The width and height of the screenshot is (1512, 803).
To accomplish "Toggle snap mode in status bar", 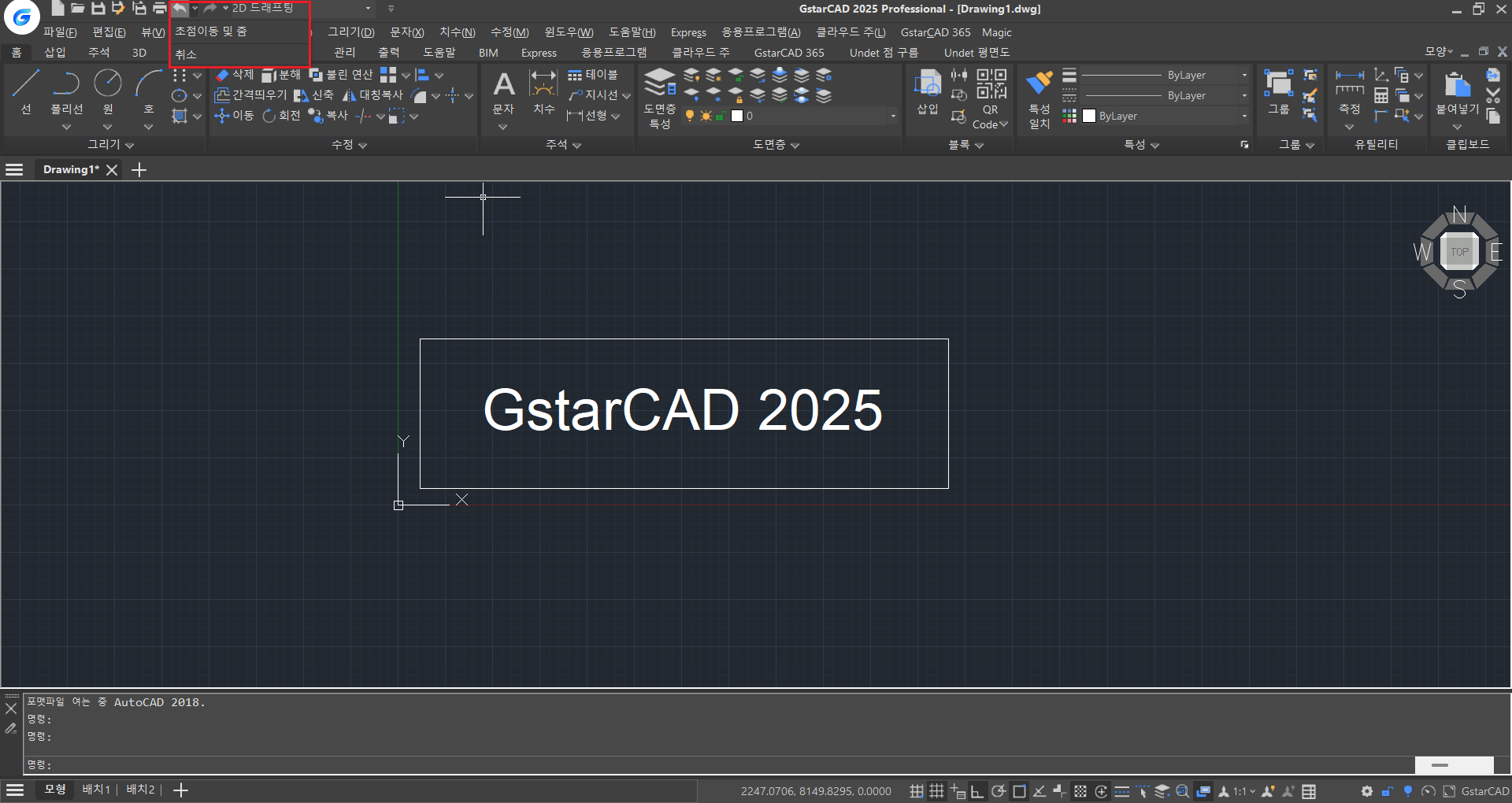I will pyautogui.click(x=916, y=791).
